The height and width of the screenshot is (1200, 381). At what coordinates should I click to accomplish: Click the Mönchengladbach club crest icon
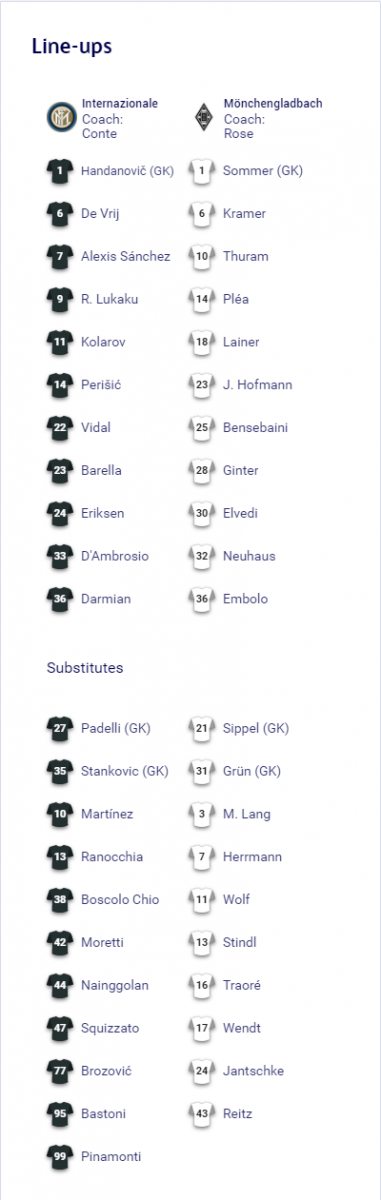(203, 118)
